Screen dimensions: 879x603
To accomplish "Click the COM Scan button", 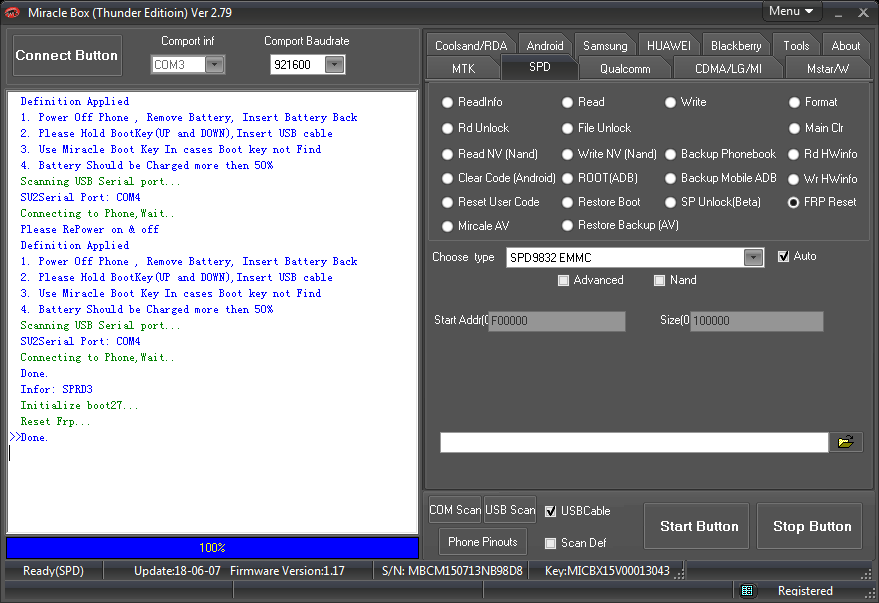I will tap(455, 510).
